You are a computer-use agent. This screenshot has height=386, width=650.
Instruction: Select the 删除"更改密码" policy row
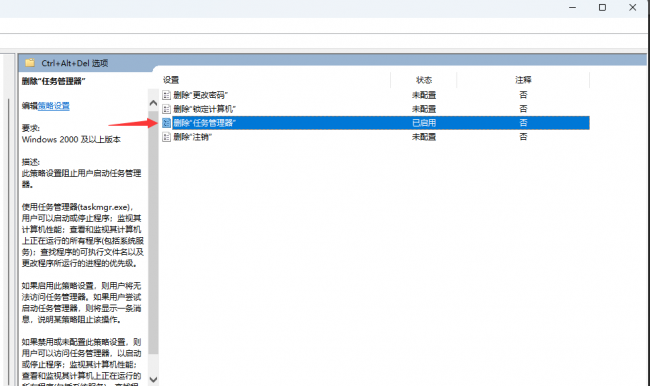[x=375, y=95]
